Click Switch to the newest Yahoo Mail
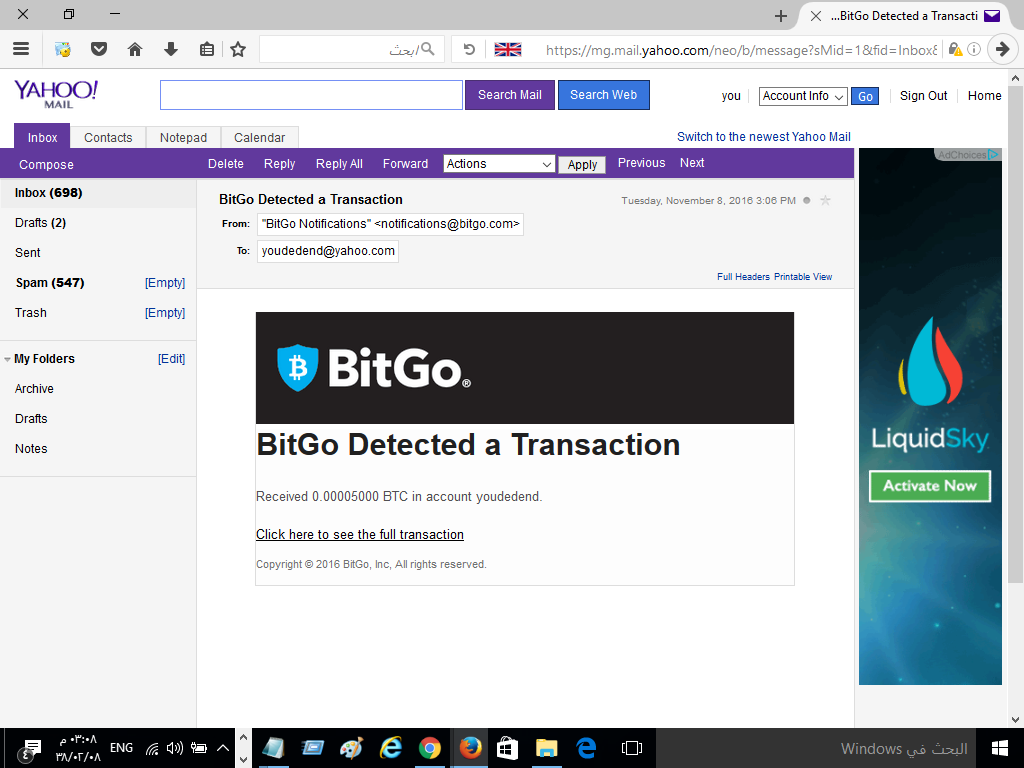 tap(764, 137)
